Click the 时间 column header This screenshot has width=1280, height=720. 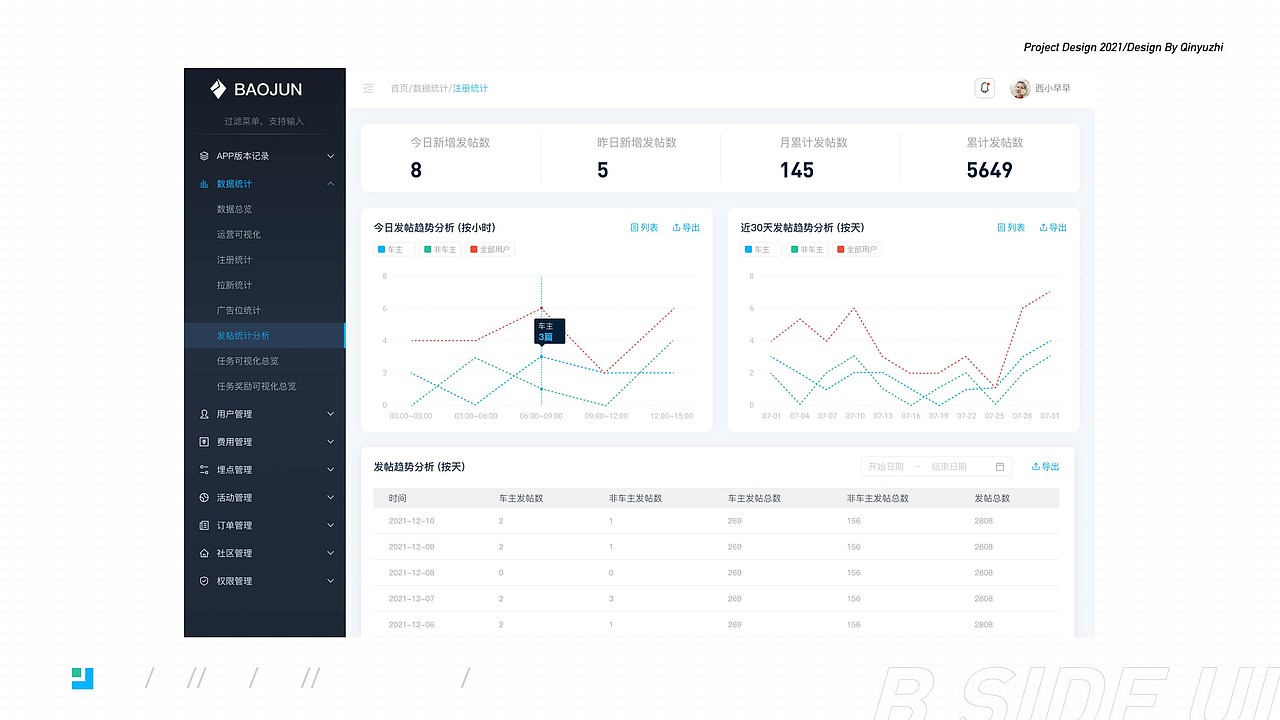(x=398, y=498)
